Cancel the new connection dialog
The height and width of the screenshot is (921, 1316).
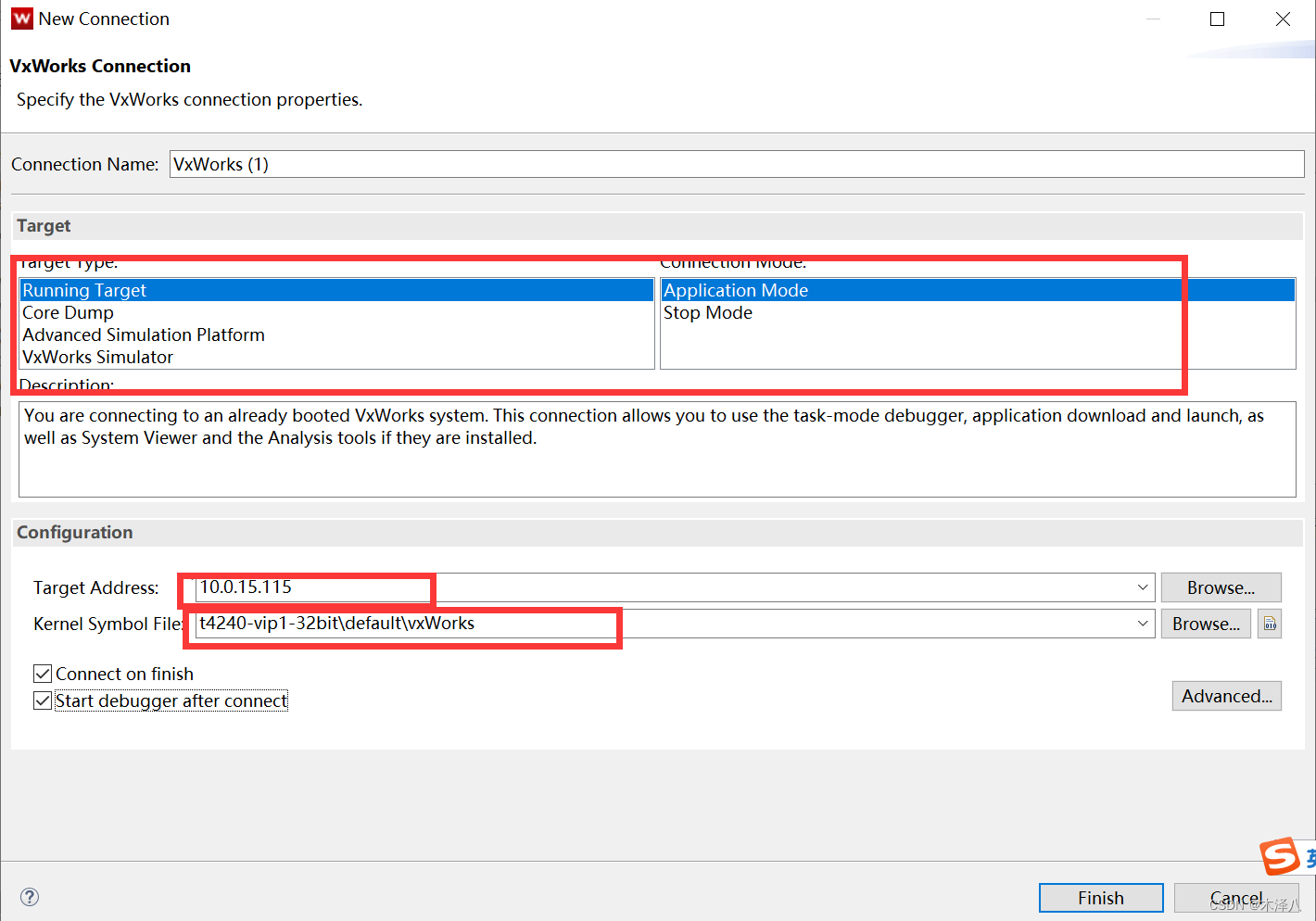(x=1236, y=897)
